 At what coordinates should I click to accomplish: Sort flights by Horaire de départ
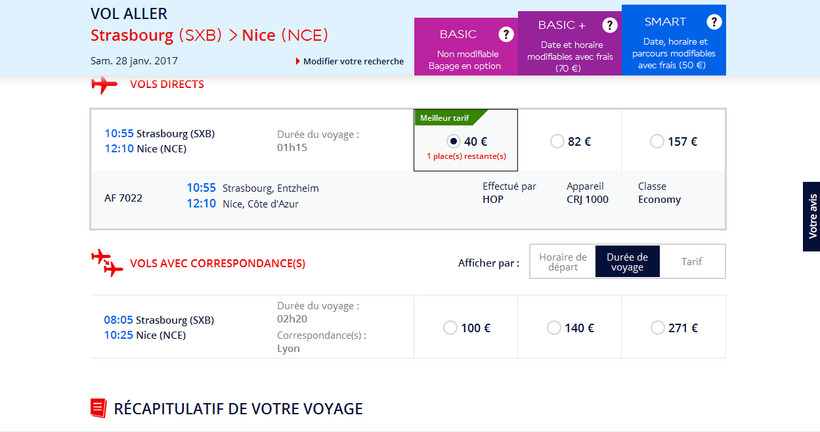[562, 262]
